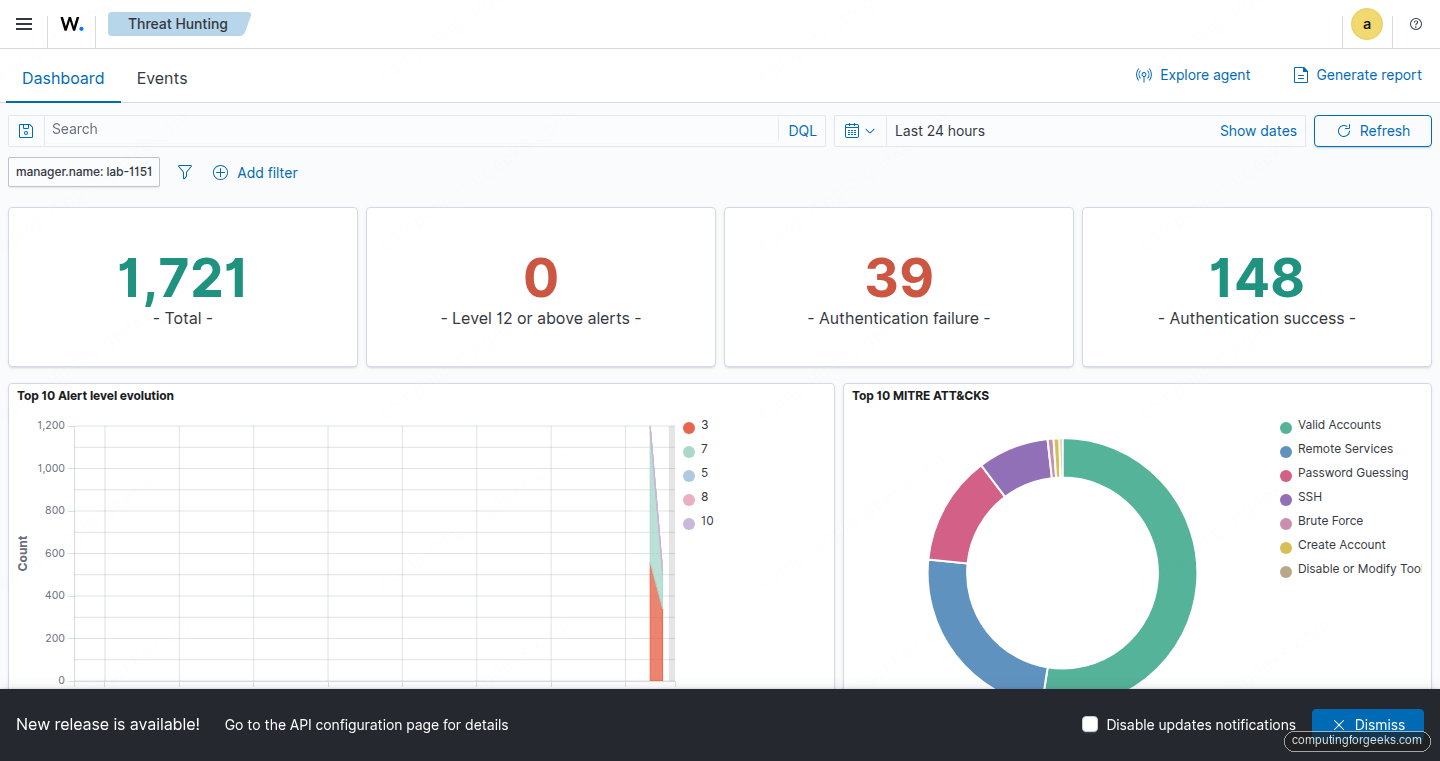1440x761 pixels.
Task: Click the Generate report document icon
Action: point(1300,74)
